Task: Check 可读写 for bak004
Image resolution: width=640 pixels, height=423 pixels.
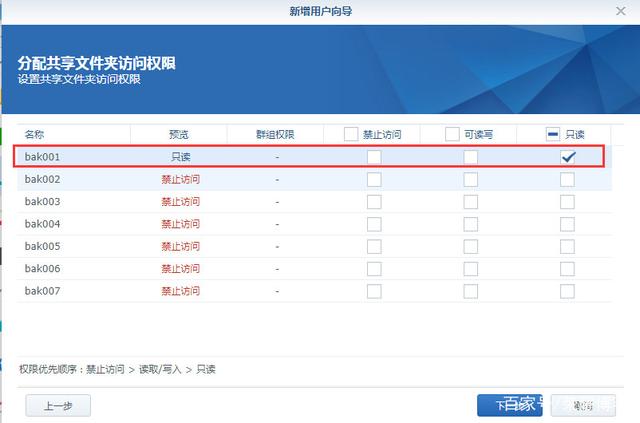Action: click(470, 224)
